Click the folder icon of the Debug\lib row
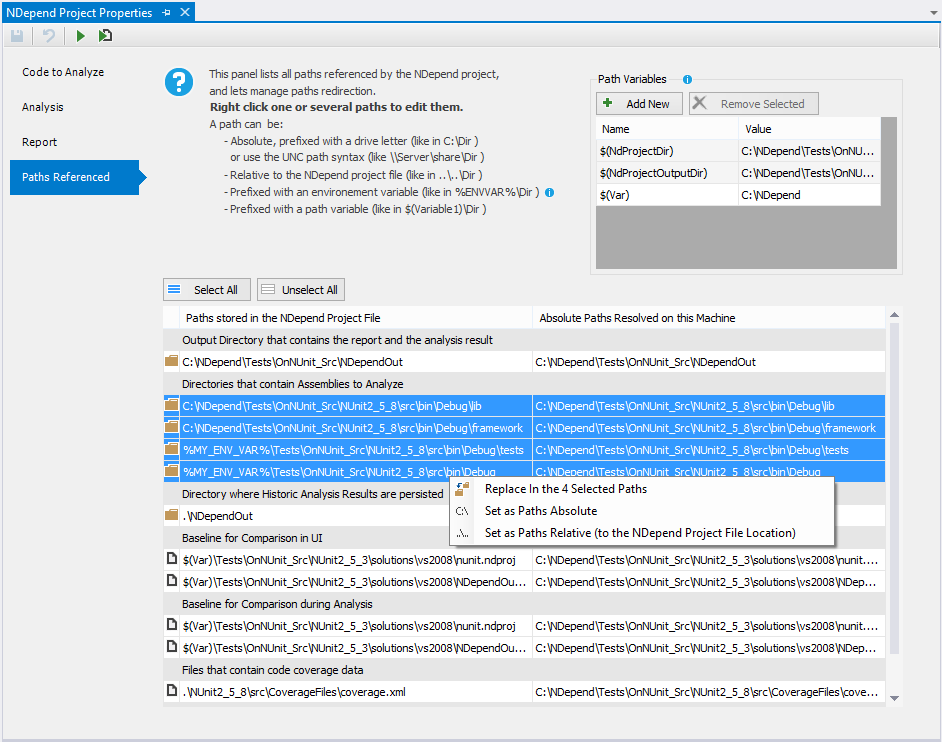Image resolution: width=942 pixels, height=742 pixels. (x=172, y=406)
